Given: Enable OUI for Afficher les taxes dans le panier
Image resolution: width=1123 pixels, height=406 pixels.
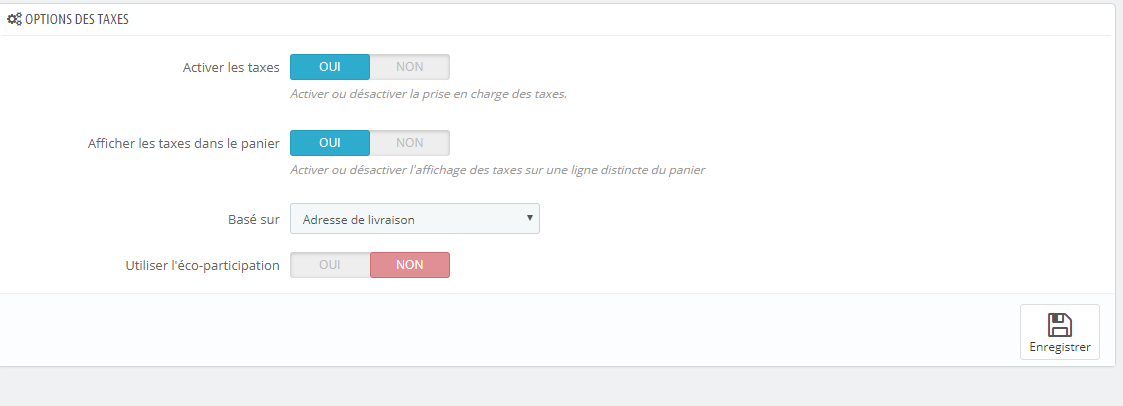Looking at the screenshot, I should point(329,142).
